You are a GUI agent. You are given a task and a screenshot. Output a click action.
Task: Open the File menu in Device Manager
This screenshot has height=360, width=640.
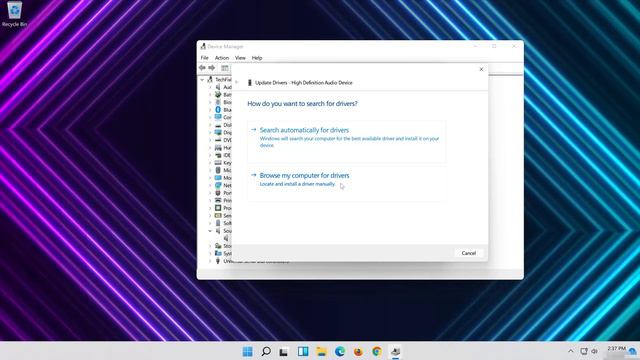[204, 58]
